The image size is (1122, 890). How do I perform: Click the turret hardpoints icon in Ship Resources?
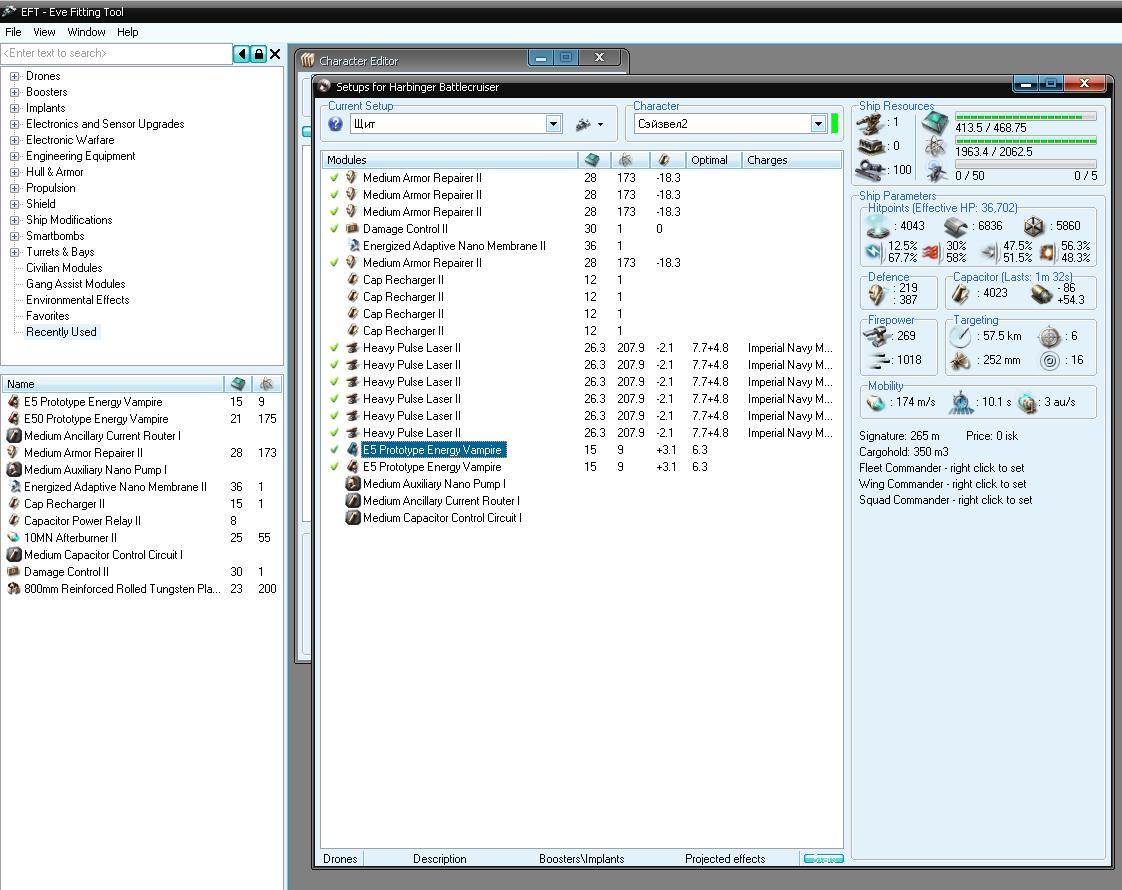870,123
